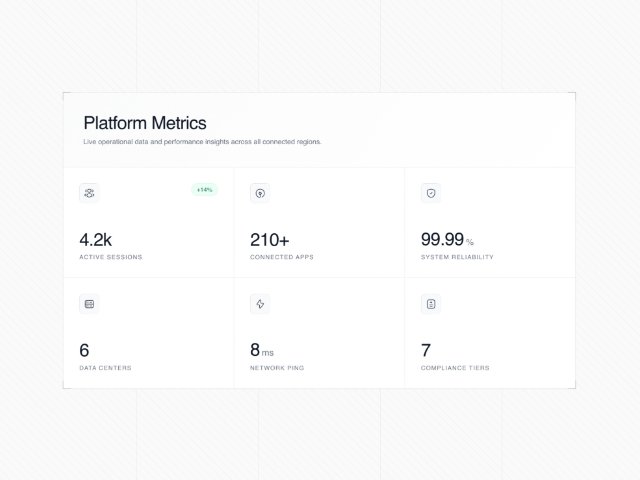Image resolution: width=640 pixels, height=480 pixels.
Task: Click the Data Centers label
Action: tap(105, 368)
